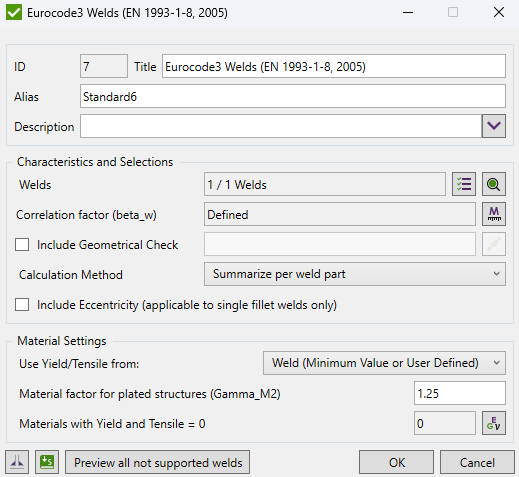Open the welds selection list icon

464,184
